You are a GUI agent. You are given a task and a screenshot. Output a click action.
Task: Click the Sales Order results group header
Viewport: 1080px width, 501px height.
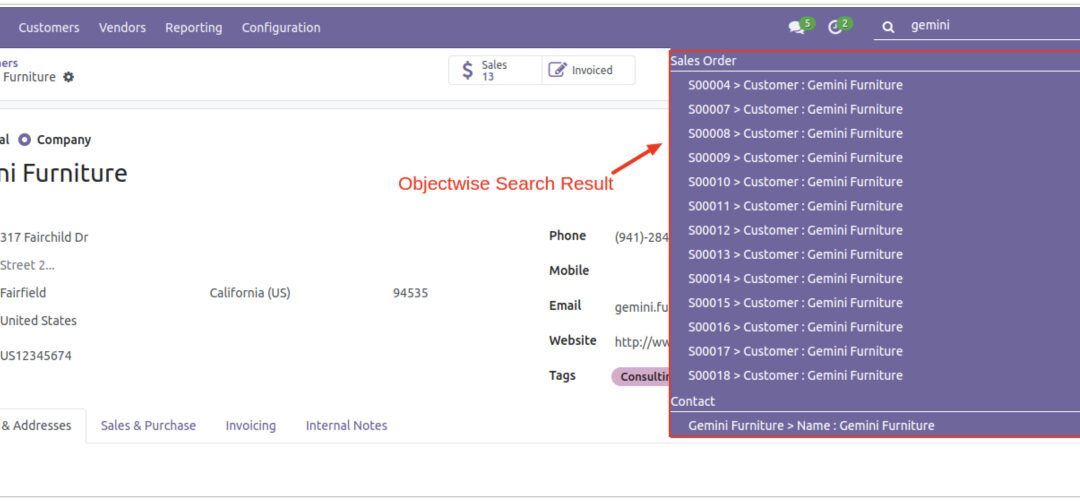tap(703, 61)
